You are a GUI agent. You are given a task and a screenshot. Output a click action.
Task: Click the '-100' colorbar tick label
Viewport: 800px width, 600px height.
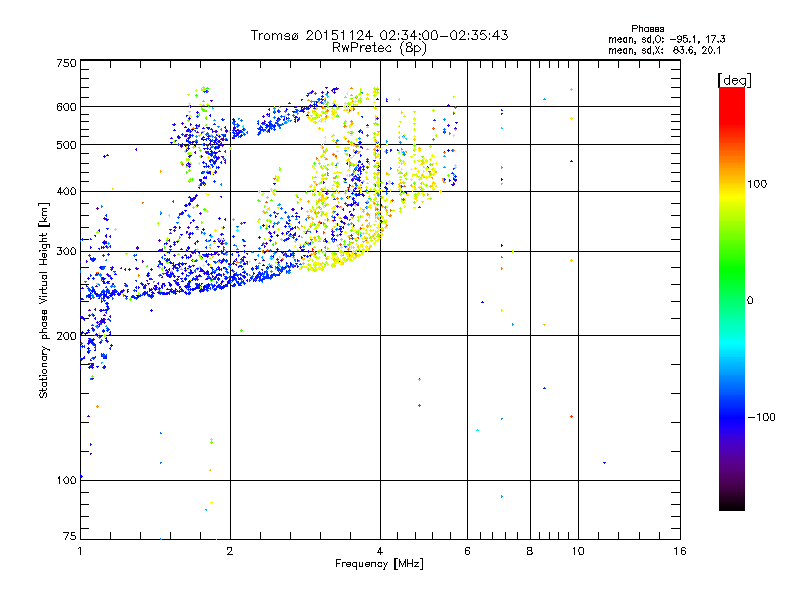click(761, 417)
